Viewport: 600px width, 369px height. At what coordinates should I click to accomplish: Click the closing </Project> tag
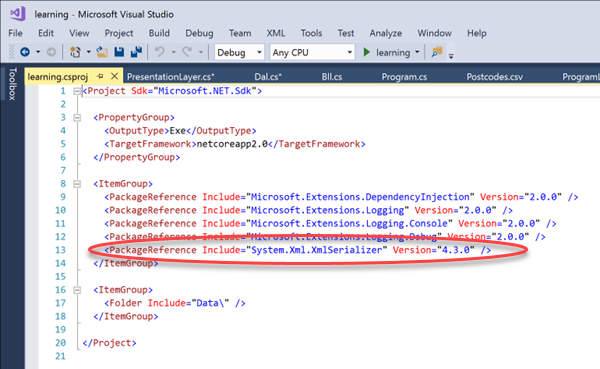point(109,343)
